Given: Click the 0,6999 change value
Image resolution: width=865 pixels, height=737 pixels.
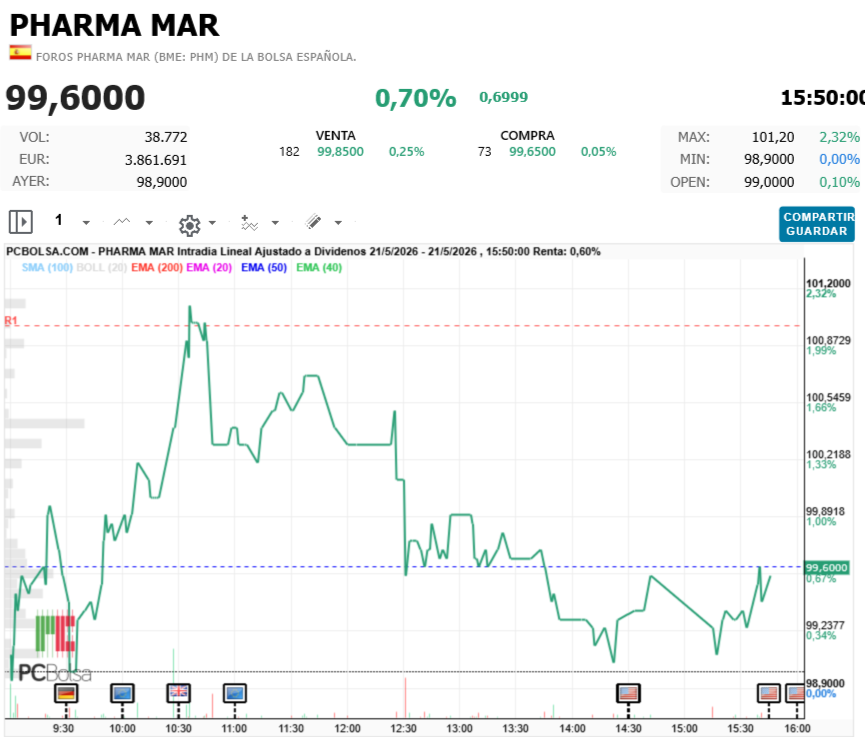Looking at the screenshot, I should [504, 97].
